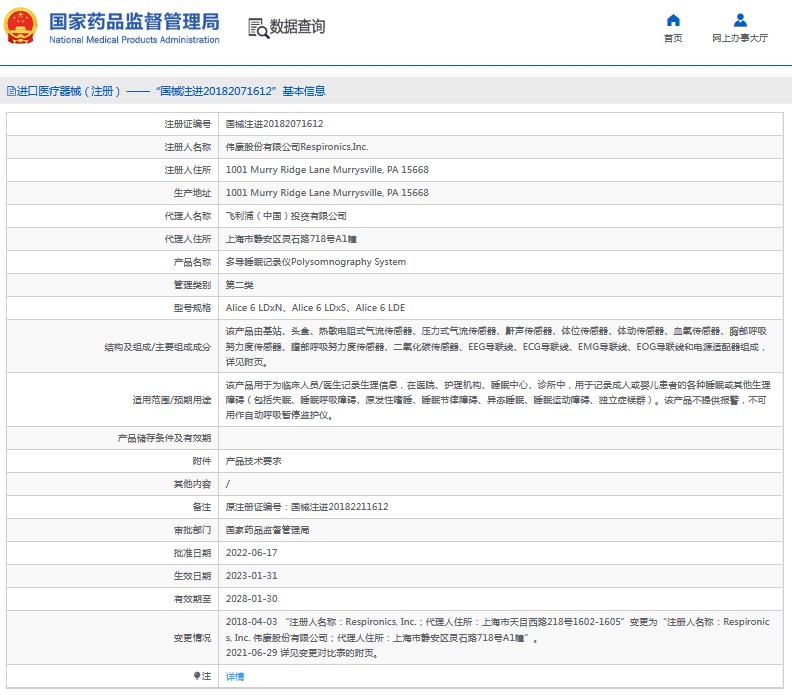Click the 产品技术要求 attachment entry

253,461
